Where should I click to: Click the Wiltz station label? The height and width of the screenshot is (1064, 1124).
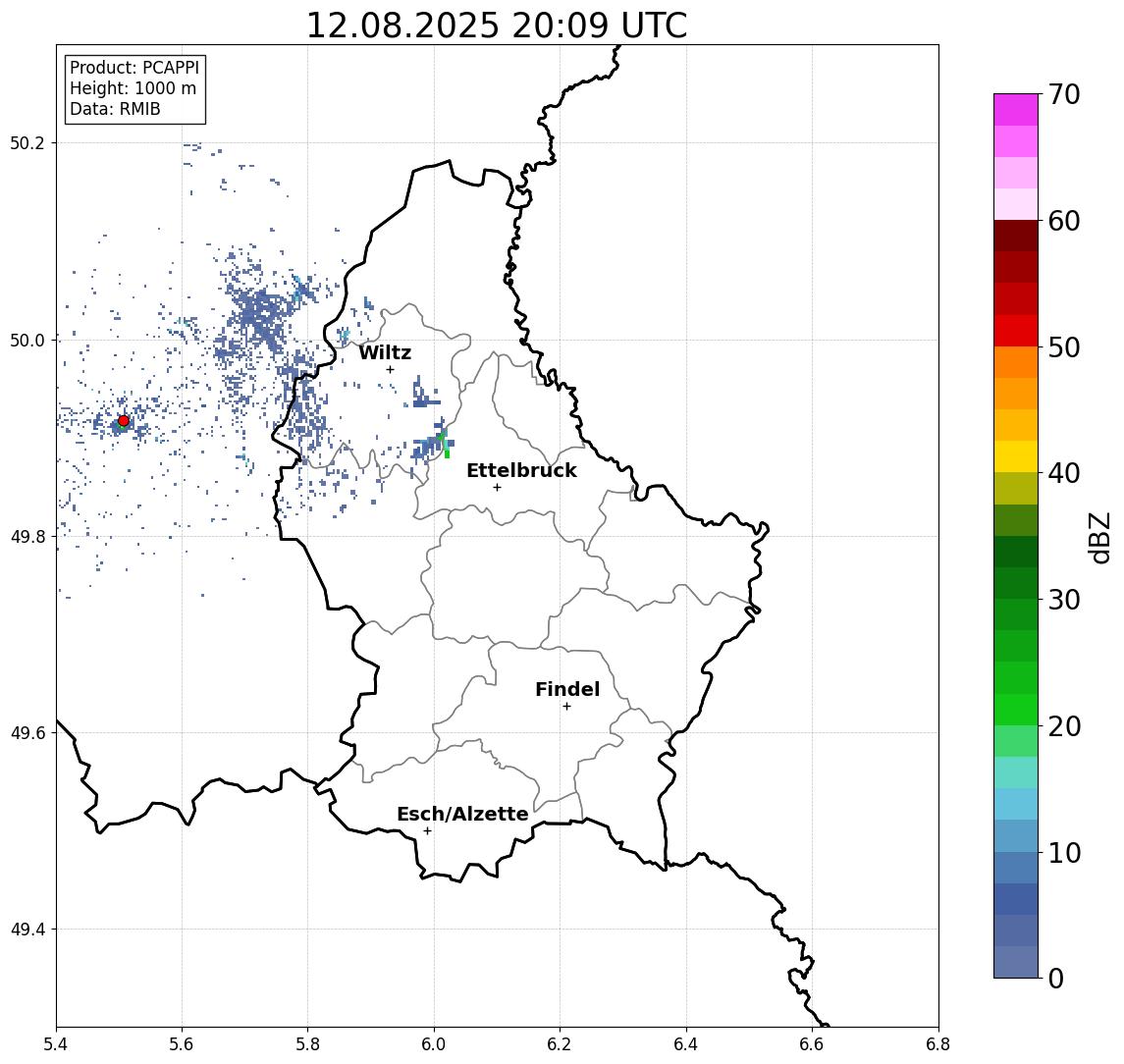(385, 352)
